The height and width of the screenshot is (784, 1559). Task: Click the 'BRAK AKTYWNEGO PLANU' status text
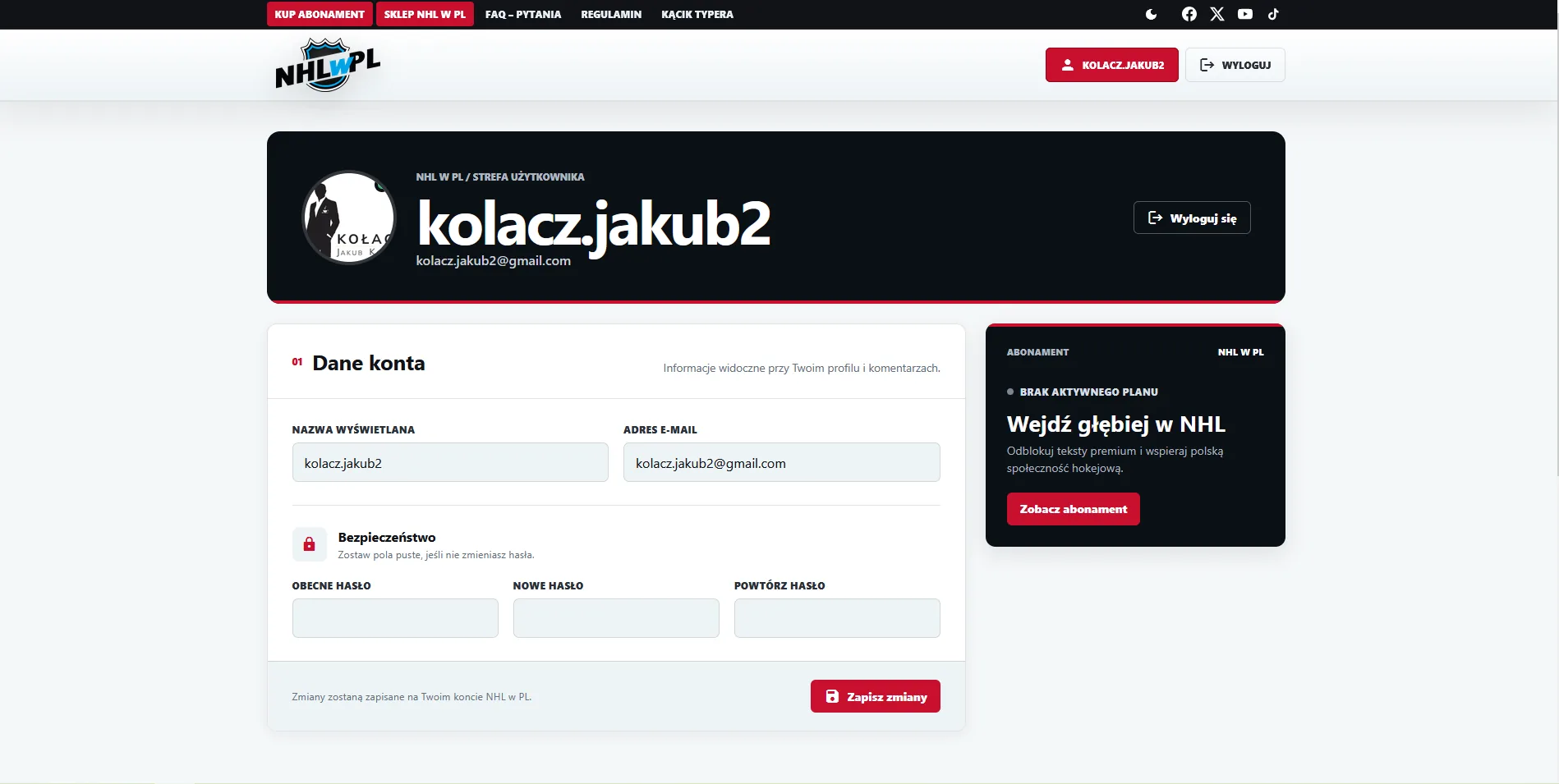1088,392
